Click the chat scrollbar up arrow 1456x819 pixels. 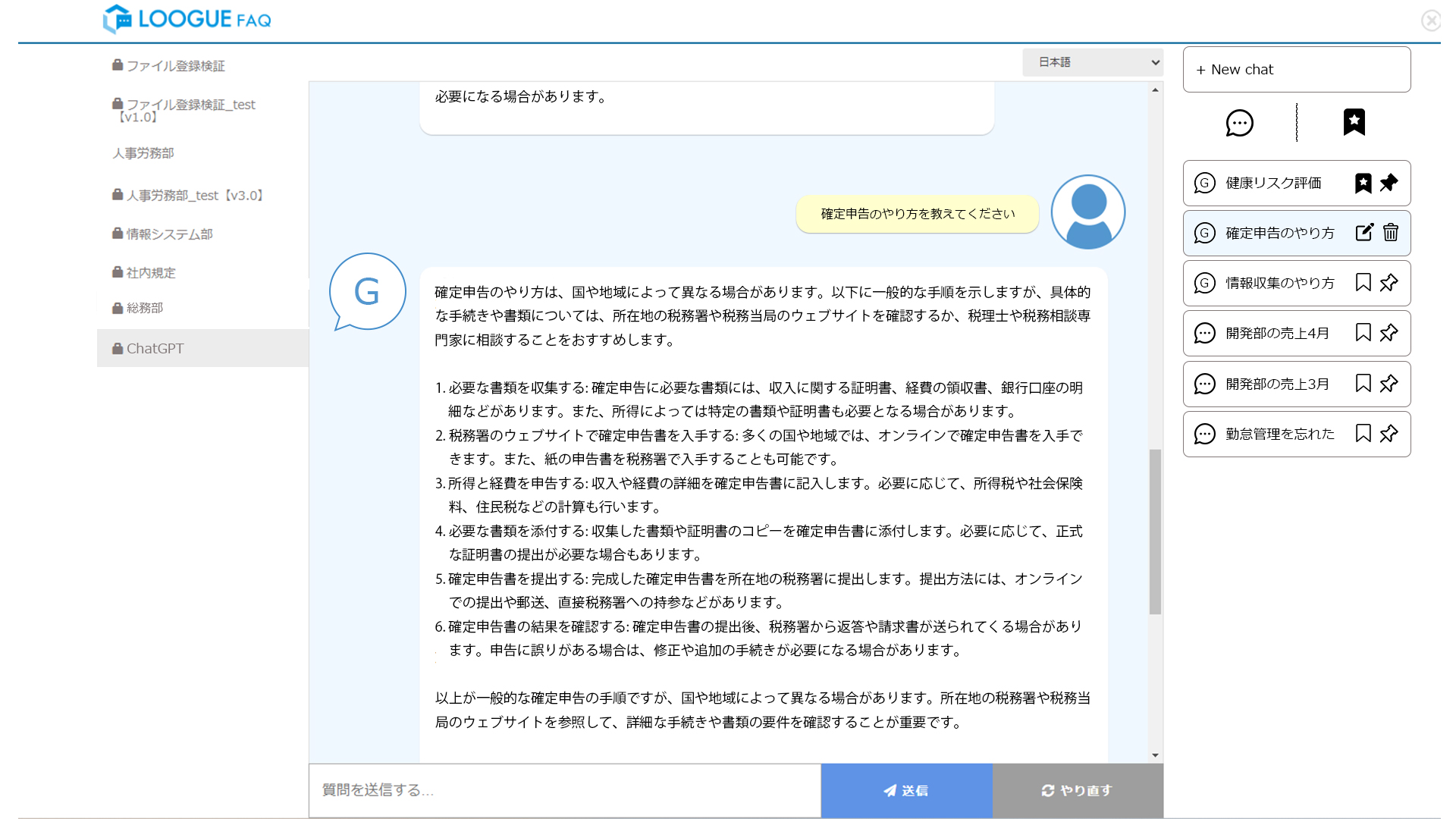[1155, 90]
